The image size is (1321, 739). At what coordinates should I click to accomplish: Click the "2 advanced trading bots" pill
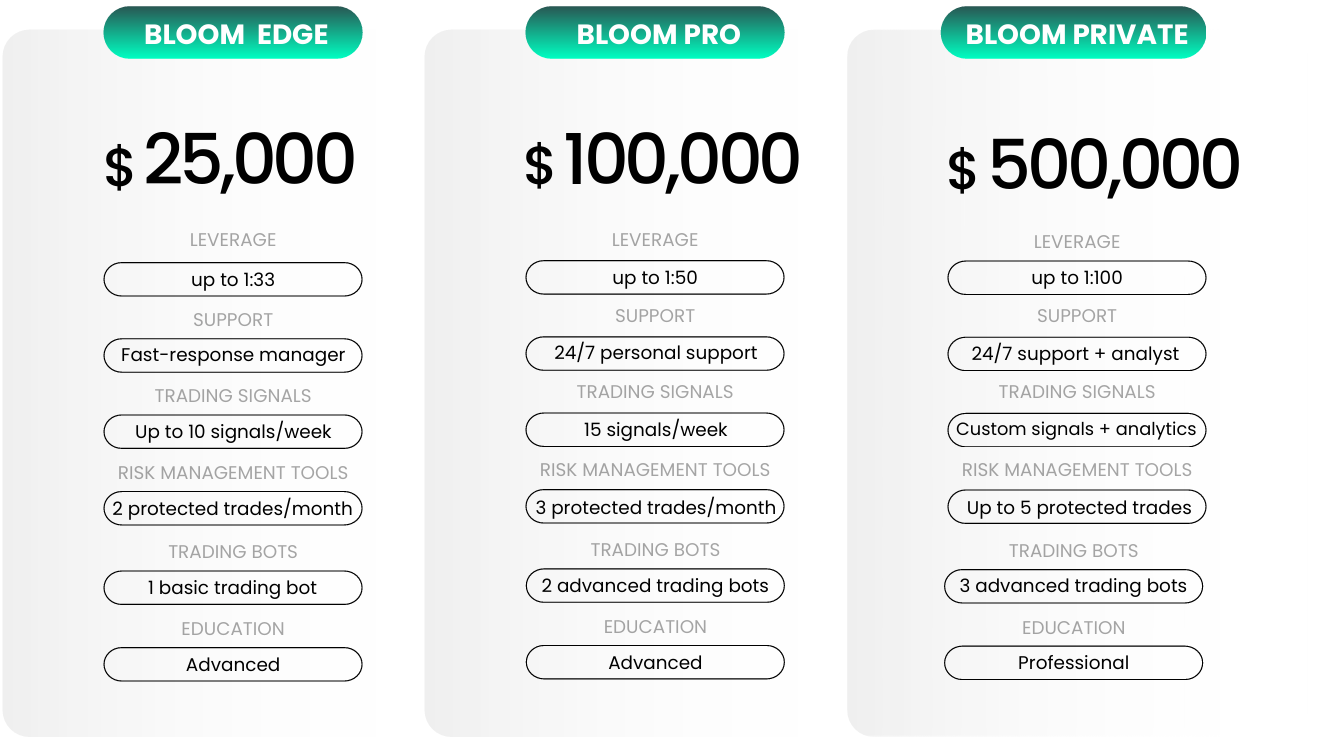(655, 586)
